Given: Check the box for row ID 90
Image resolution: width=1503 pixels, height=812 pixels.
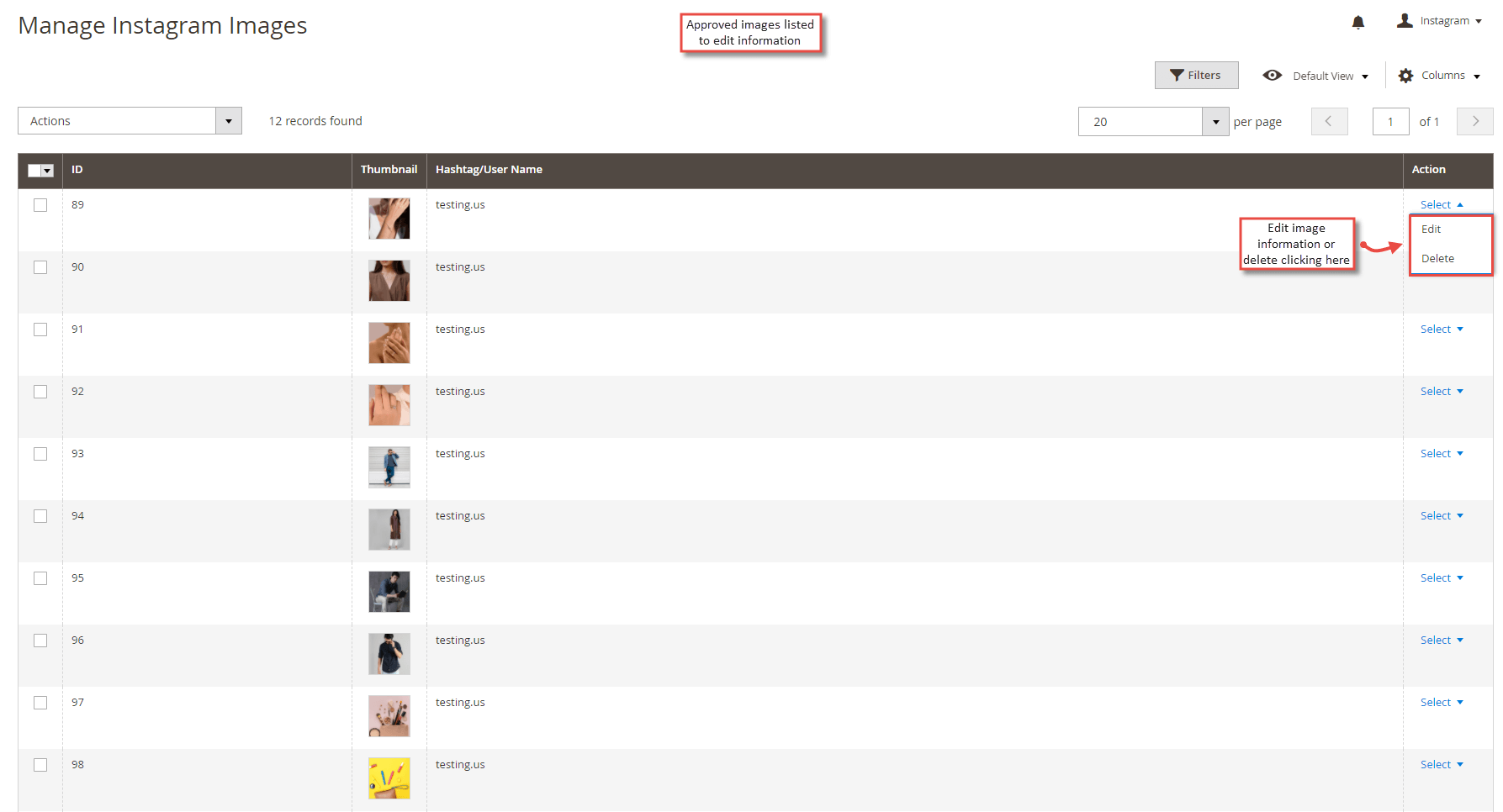Looking at the screenshot, I should 40,267.
